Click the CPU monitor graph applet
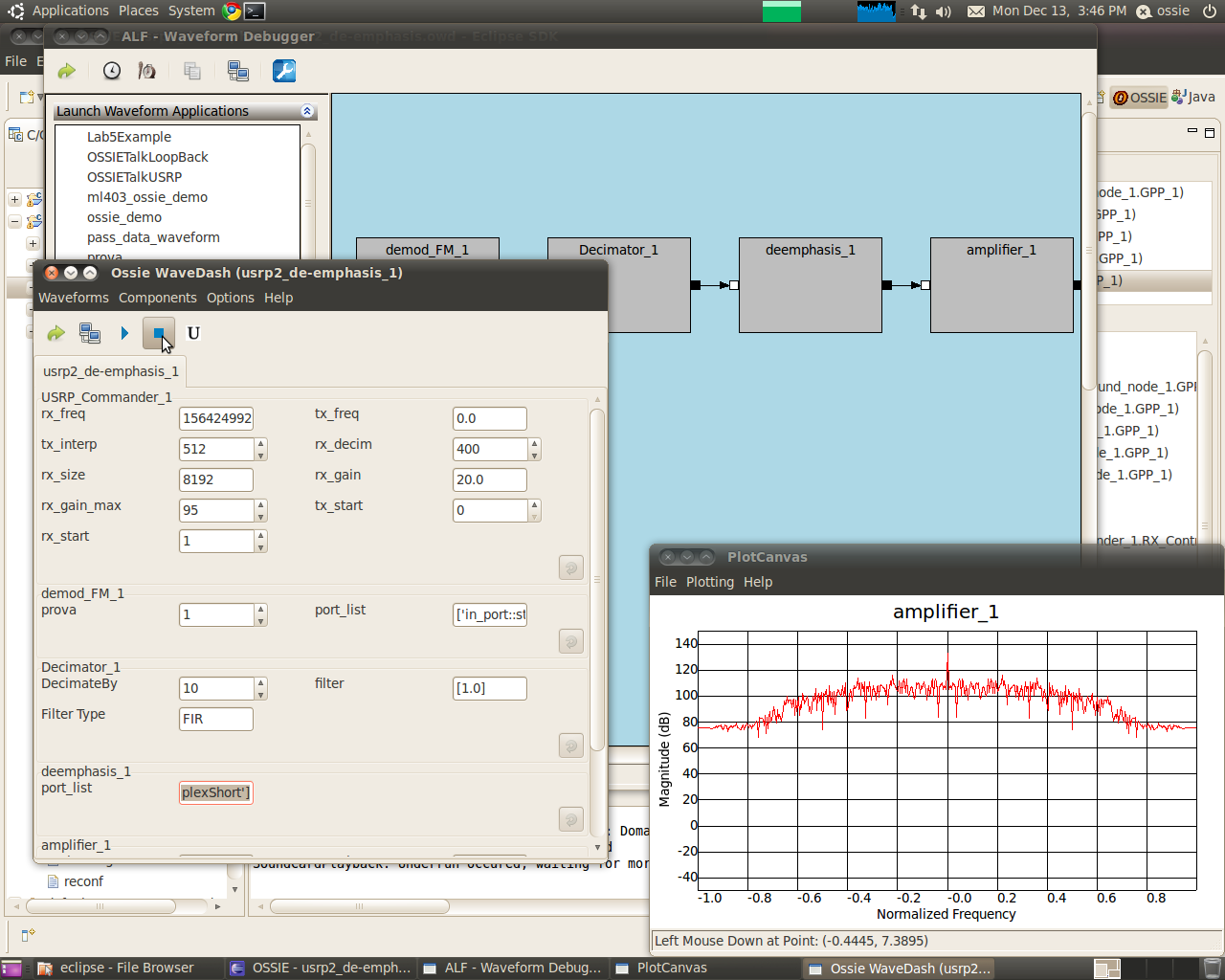1225x980 pixels. pyautogui.click(x=876, y=11)
